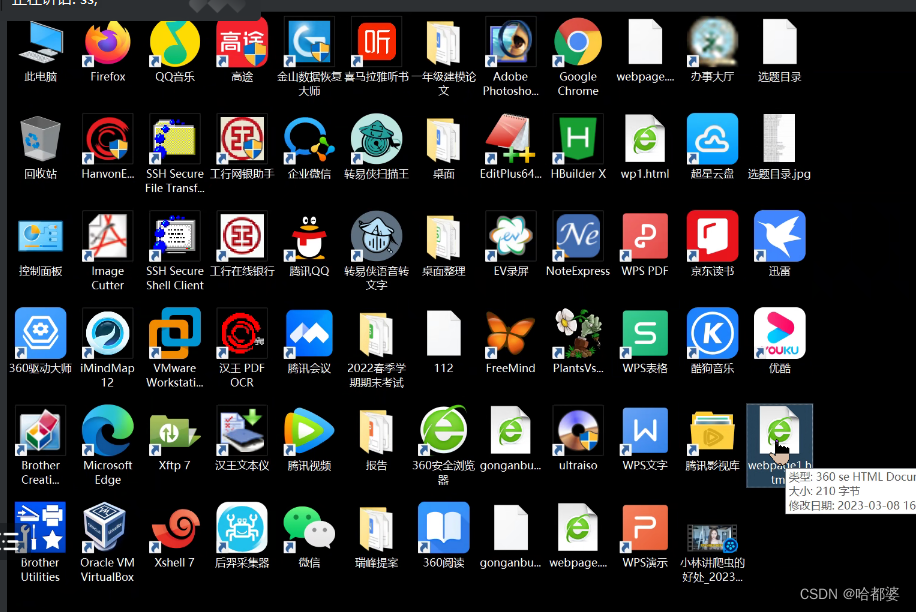This screenshot has height=612, width=916.
Task: Click the 腾讯视频 icon
Action: click(309, 430)
